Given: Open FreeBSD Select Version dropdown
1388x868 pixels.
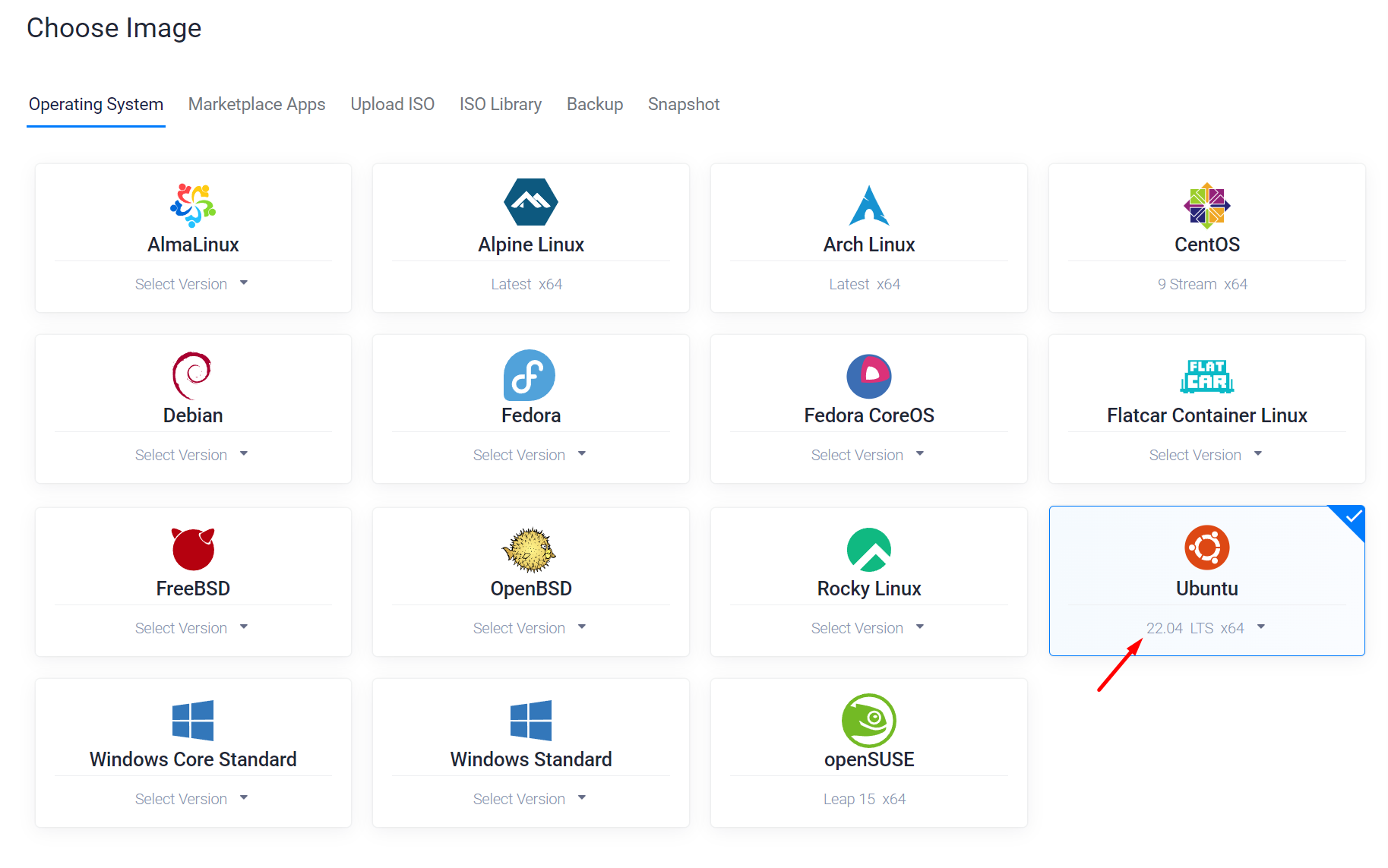Looking at the screenshot, I should click(192, 628).
